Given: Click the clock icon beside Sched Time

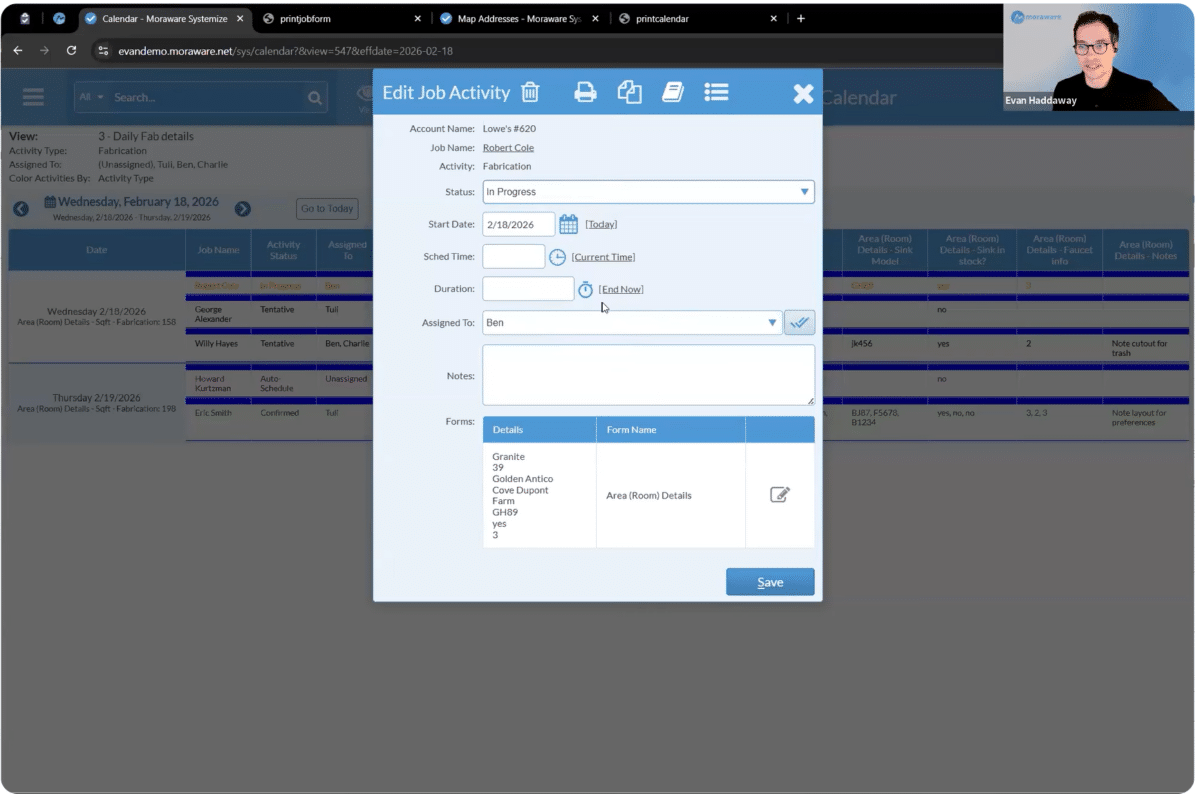Looking at the screenshot, I should tap(557, 257).
